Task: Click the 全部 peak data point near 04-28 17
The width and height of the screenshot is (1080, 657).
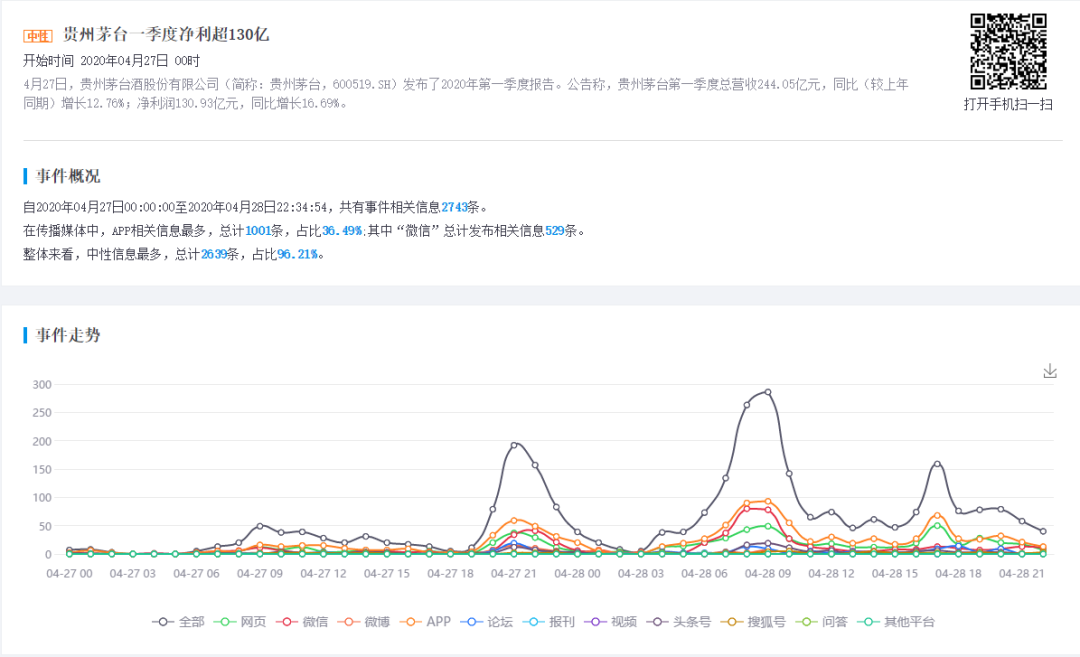Action: pos(937,464)
